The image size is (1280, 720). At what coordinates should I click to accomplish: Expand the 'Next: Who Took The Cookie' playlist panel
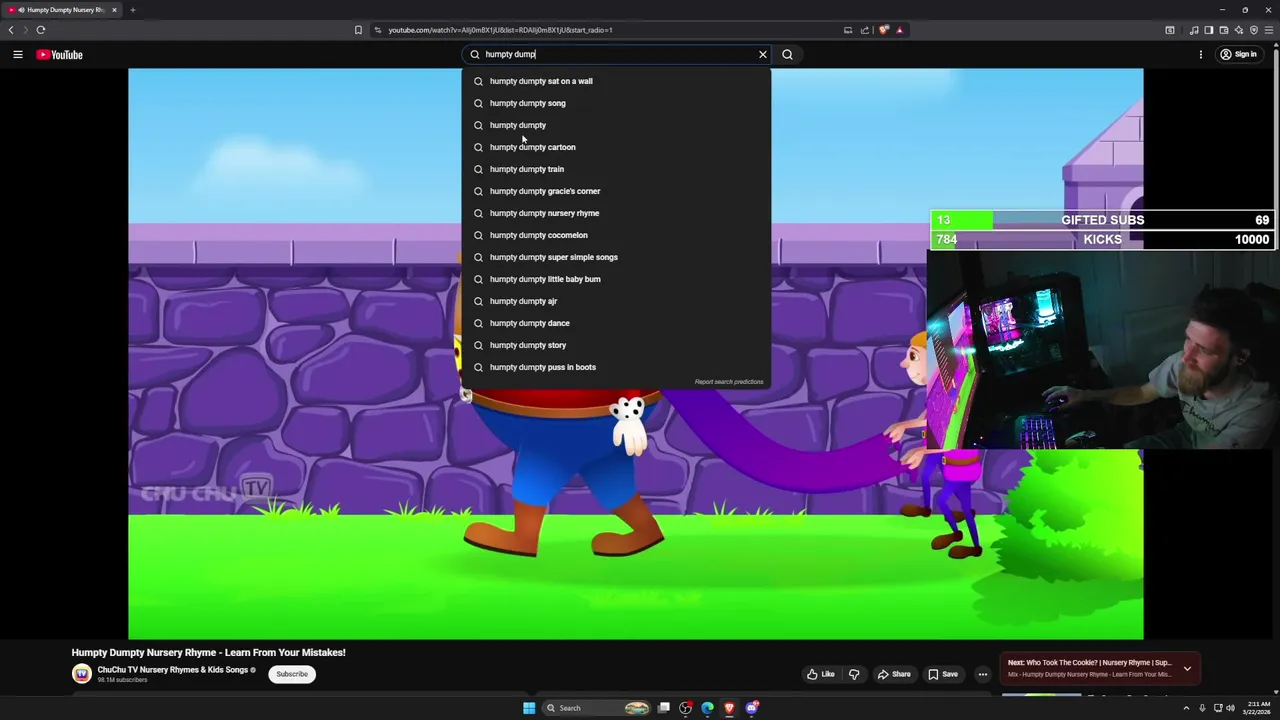[1187, 668]
